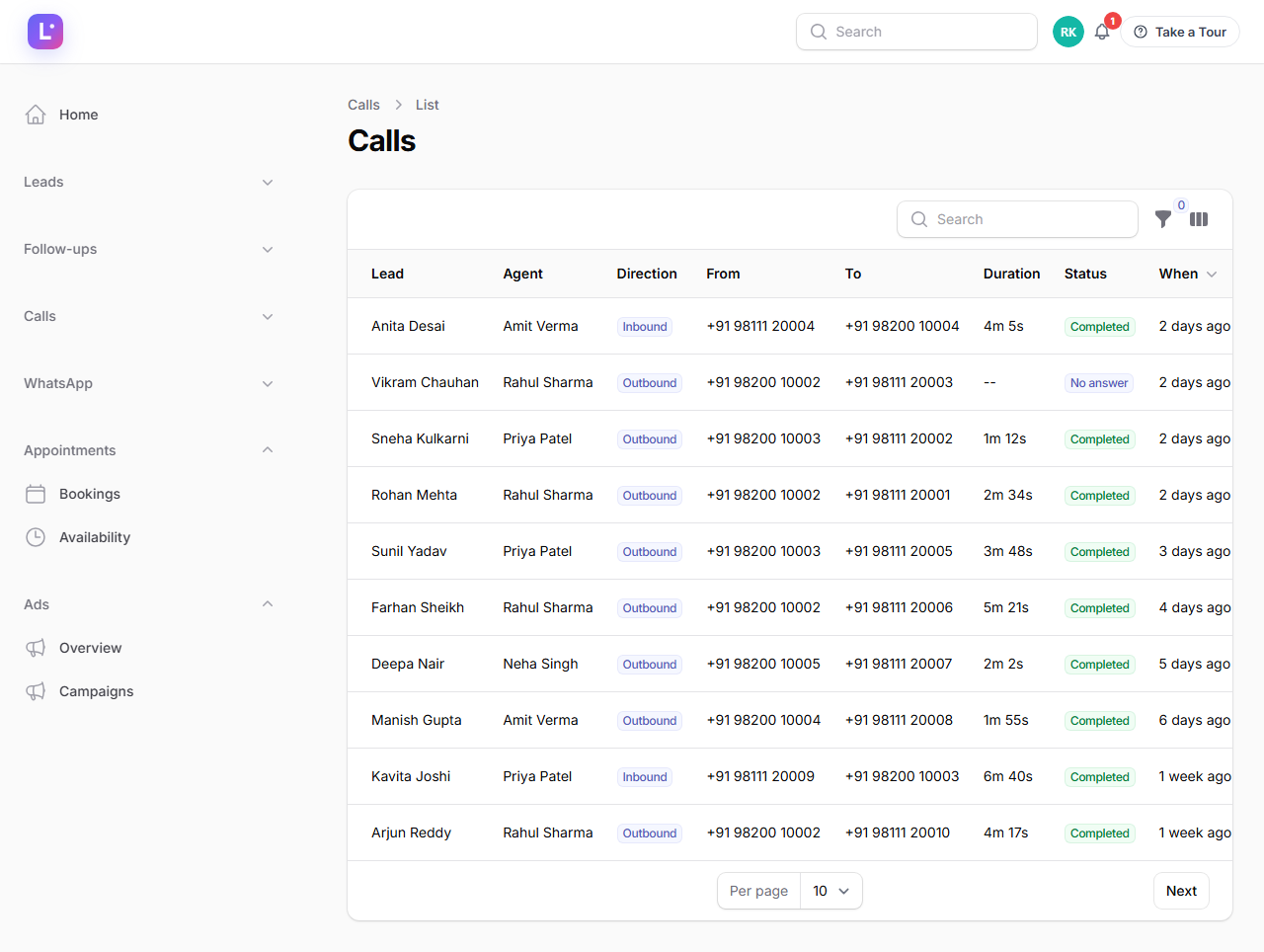Image resolution: width=1264 pixels, height=952 pixels.
Task: Focus the top global Search field
Action: pyautogui.click(x=916, y=32)
